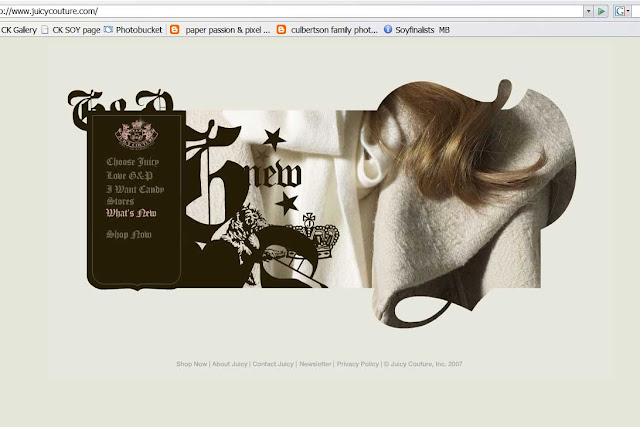Select What's New menu item
The height and width of the screenshot is (427, 640).
[x=131, y=213]
